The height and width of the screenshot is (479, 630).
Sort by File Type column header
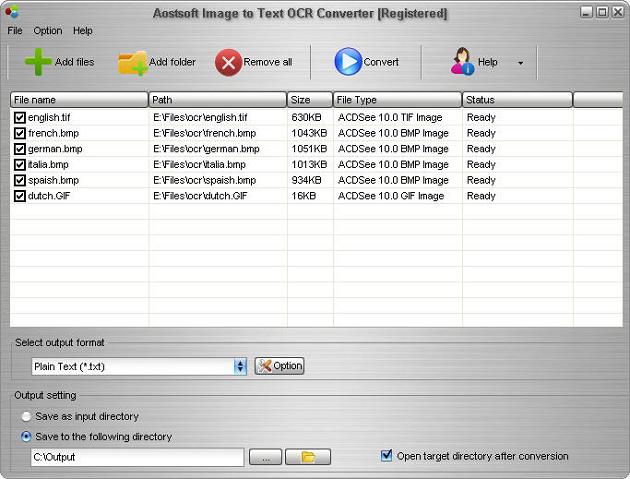(398, 100)
